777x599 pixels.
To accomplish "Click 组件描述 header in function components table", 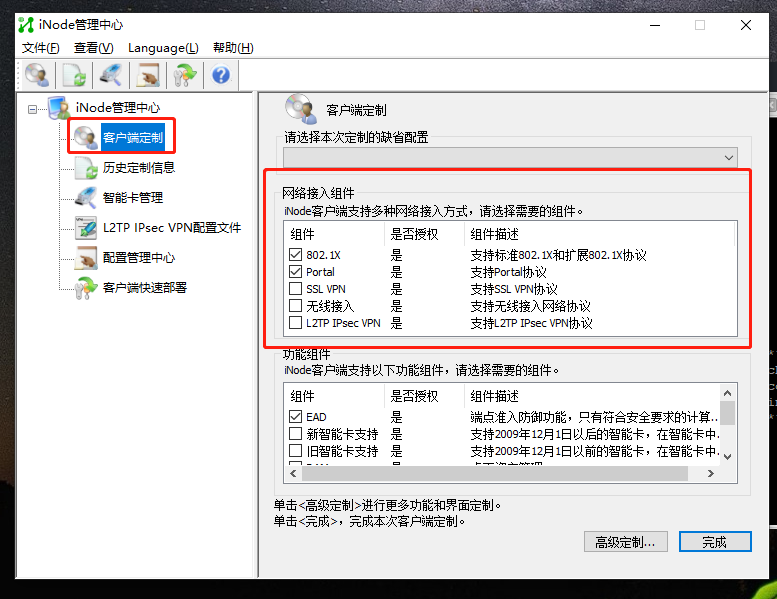I will pyautogui.click(x=495, y=396).
